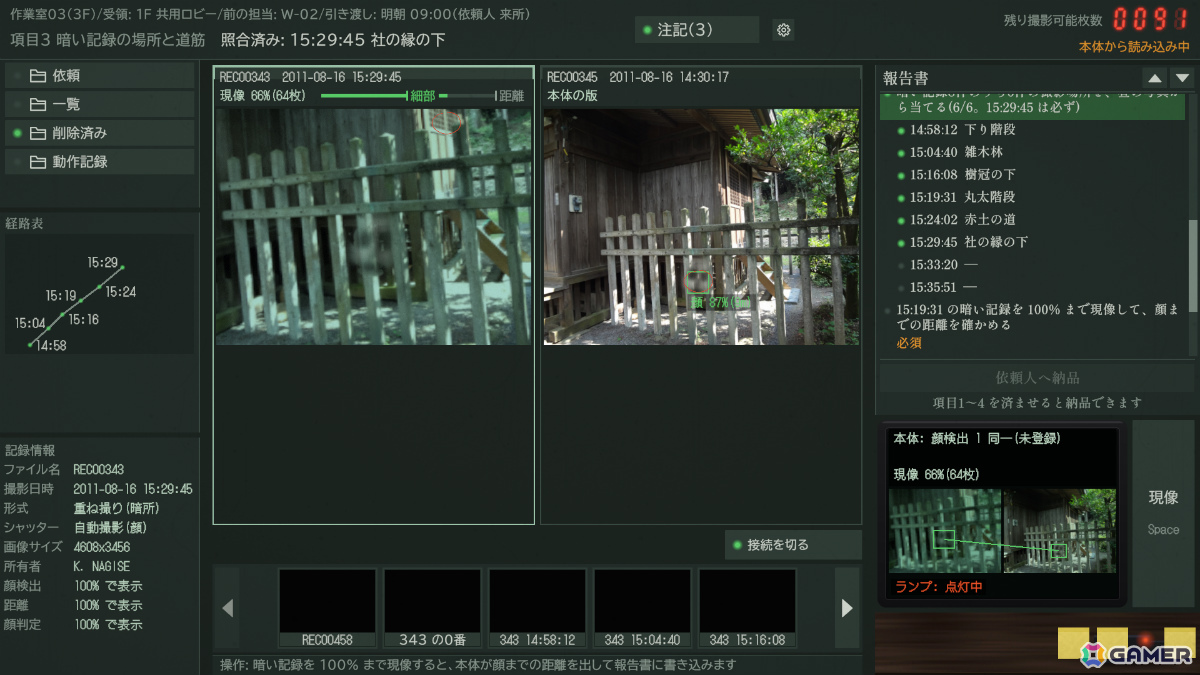Open the 注記(3) notes tab
The image size is (1200, 675).
pos(696,30)
